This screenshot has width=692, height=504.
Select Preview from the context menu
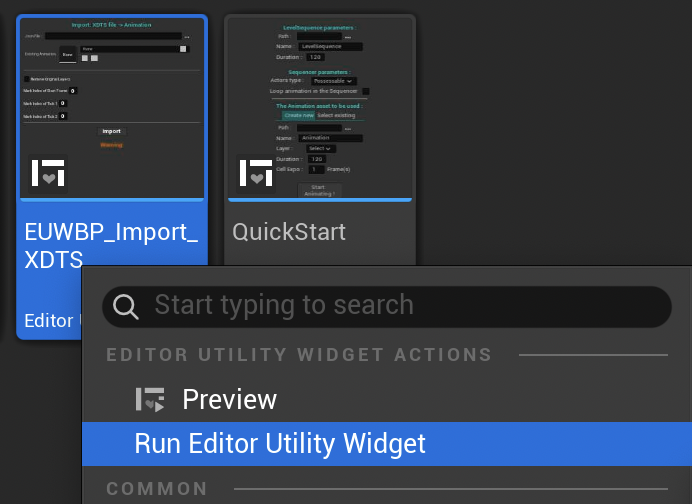pyautogui.click(x=229, y=400)
